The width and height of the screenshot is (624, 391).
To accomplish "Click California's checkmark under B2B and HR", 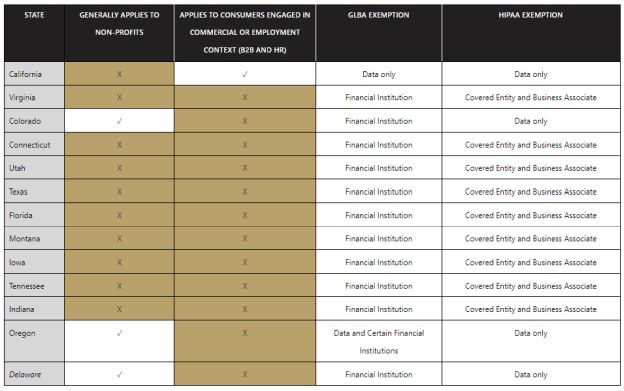I will pyautogui.click(x=245, y=74).
